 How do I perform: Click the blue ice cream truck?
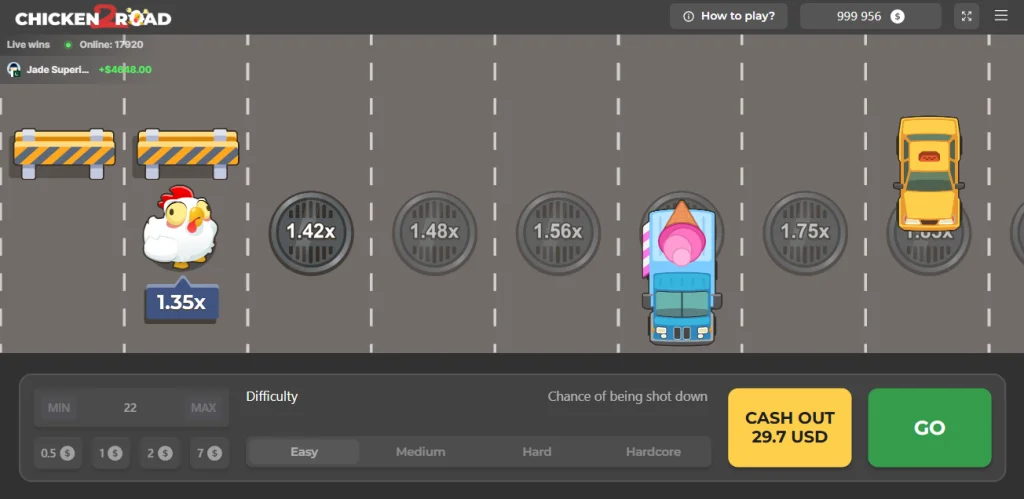(x=681, y=272)
